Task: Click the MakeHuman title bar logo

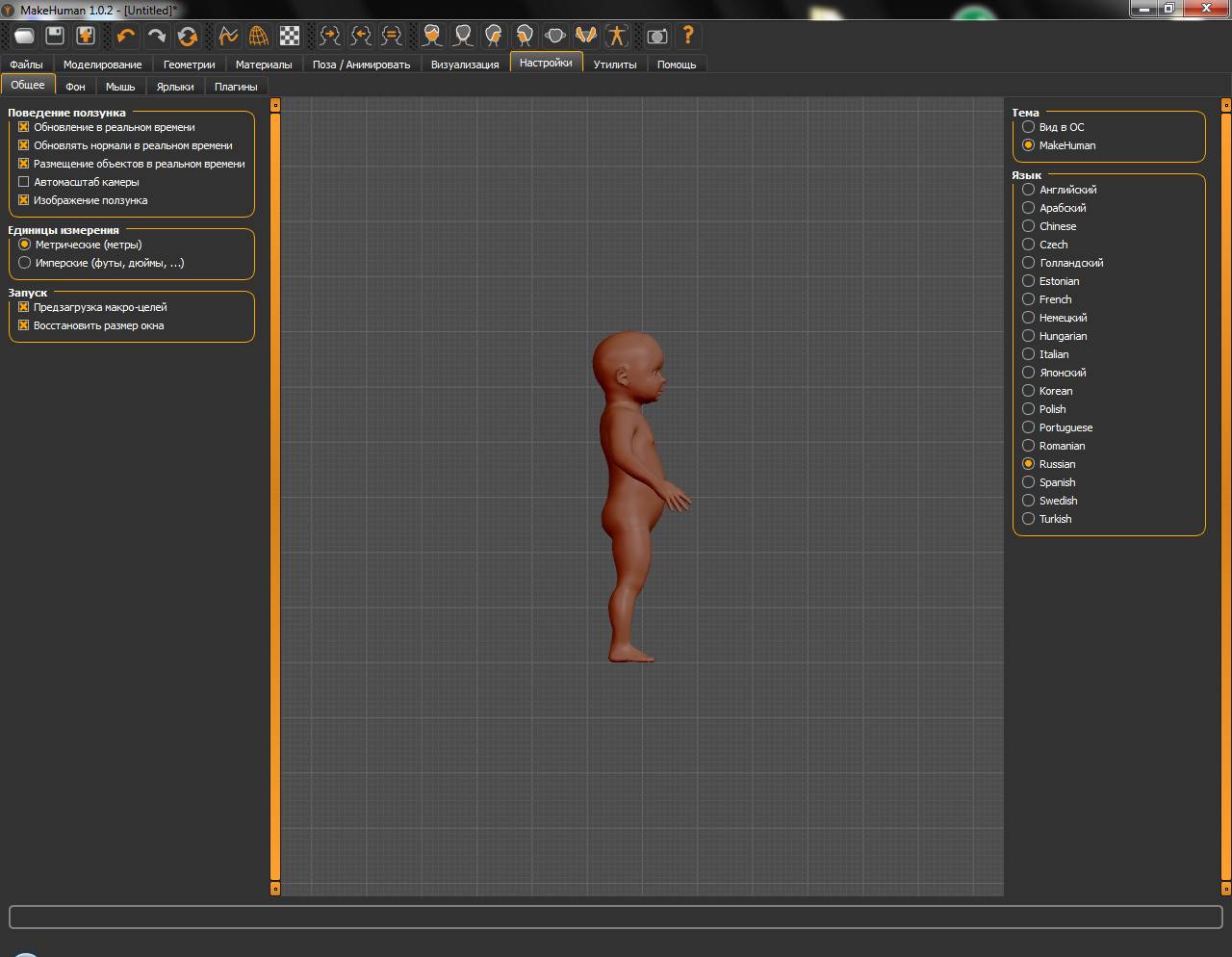Action: tap(9, 10)
